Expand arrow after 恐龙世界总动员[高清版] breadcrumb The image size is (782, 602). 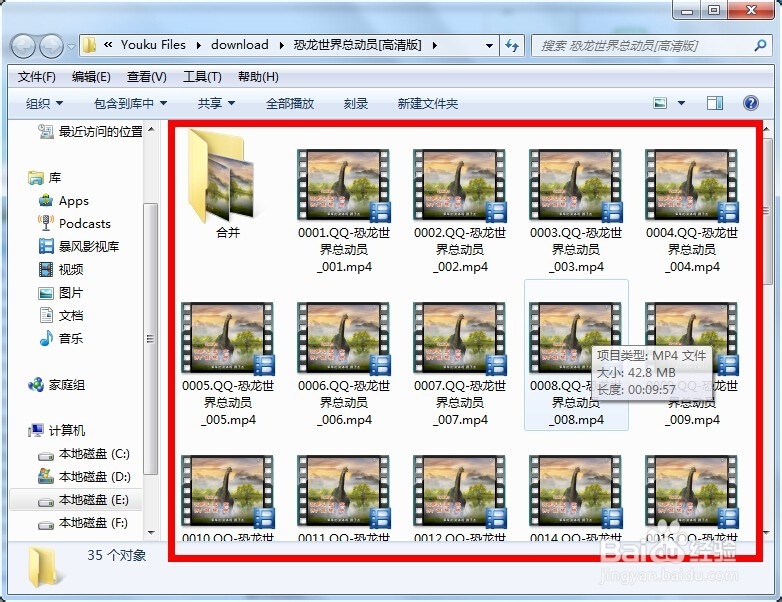pos(434,45)
